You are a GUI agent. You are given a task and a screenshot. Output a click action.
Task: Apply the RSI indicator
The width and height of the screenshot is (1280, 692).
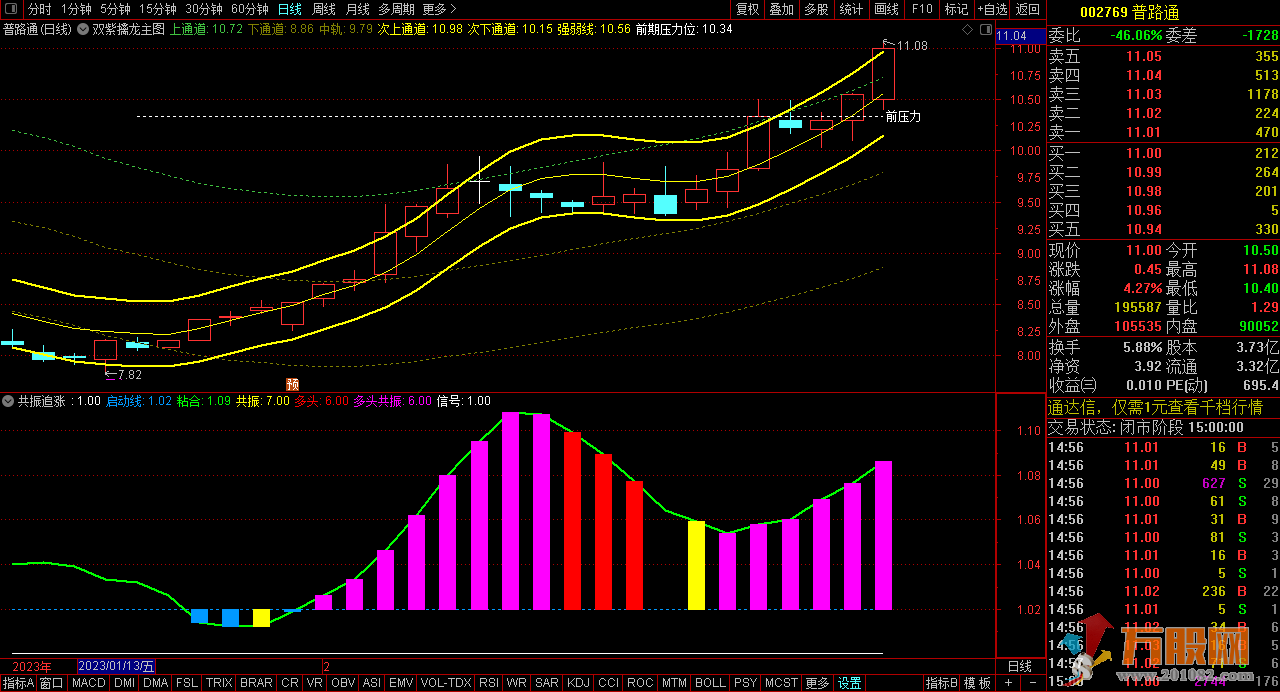point(489,683)
